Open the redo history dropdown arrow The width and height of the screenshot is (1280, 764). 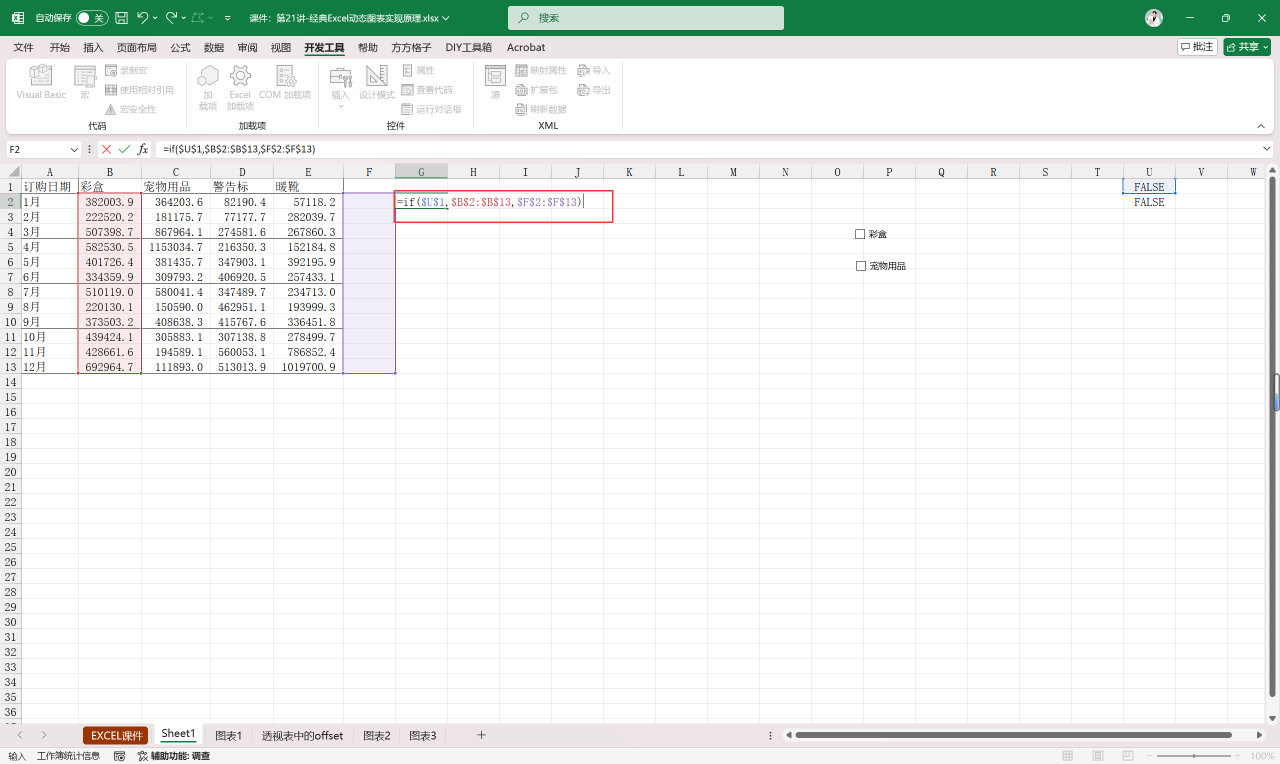(185, 18)
